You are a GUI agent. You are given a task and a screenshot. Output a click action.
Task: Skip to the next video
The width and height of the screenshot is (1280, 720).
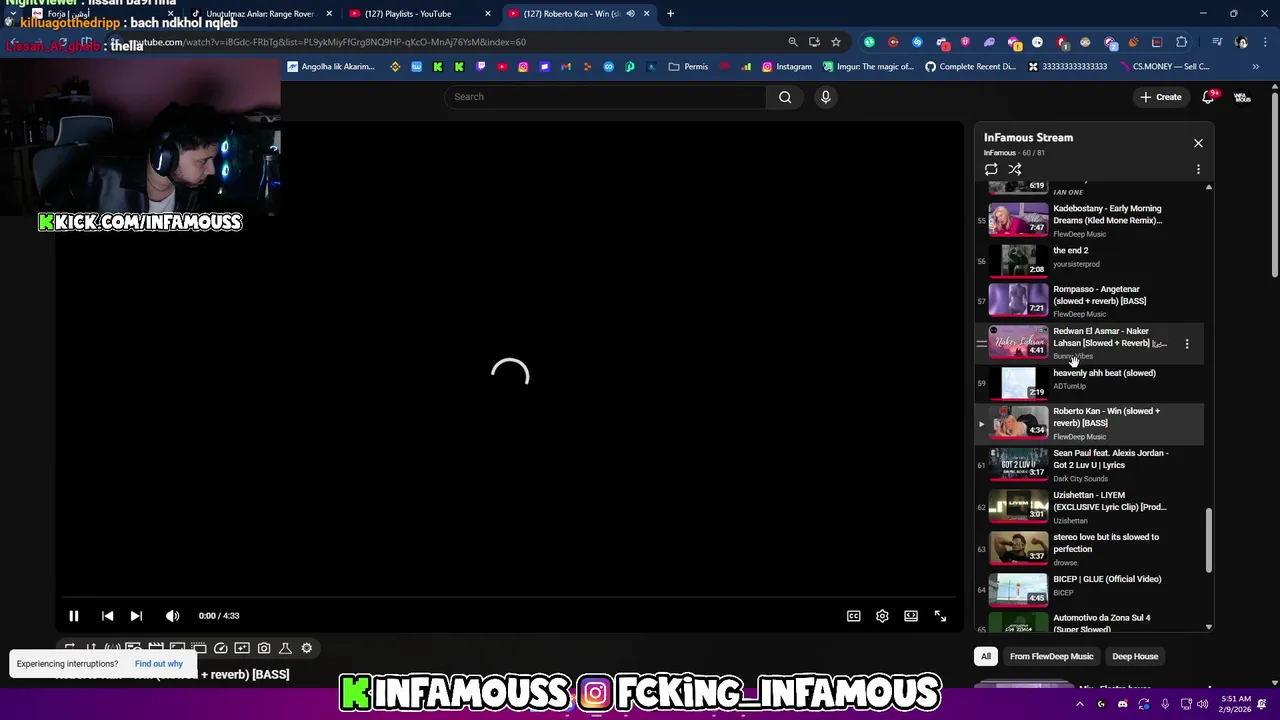pos(136,616)
